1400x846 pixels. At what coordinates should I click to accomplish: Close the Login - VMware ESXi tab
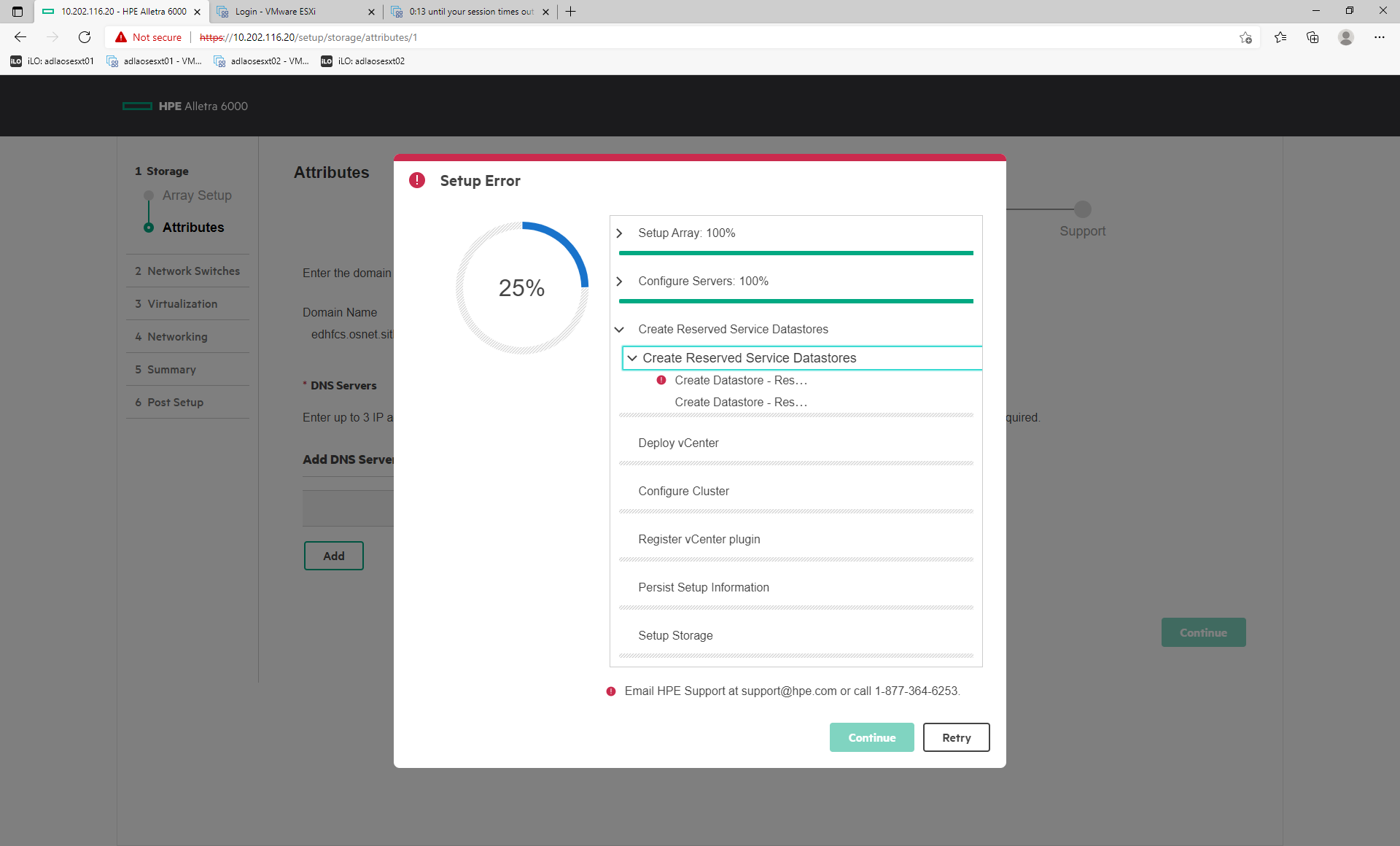(x=371, y=12)
